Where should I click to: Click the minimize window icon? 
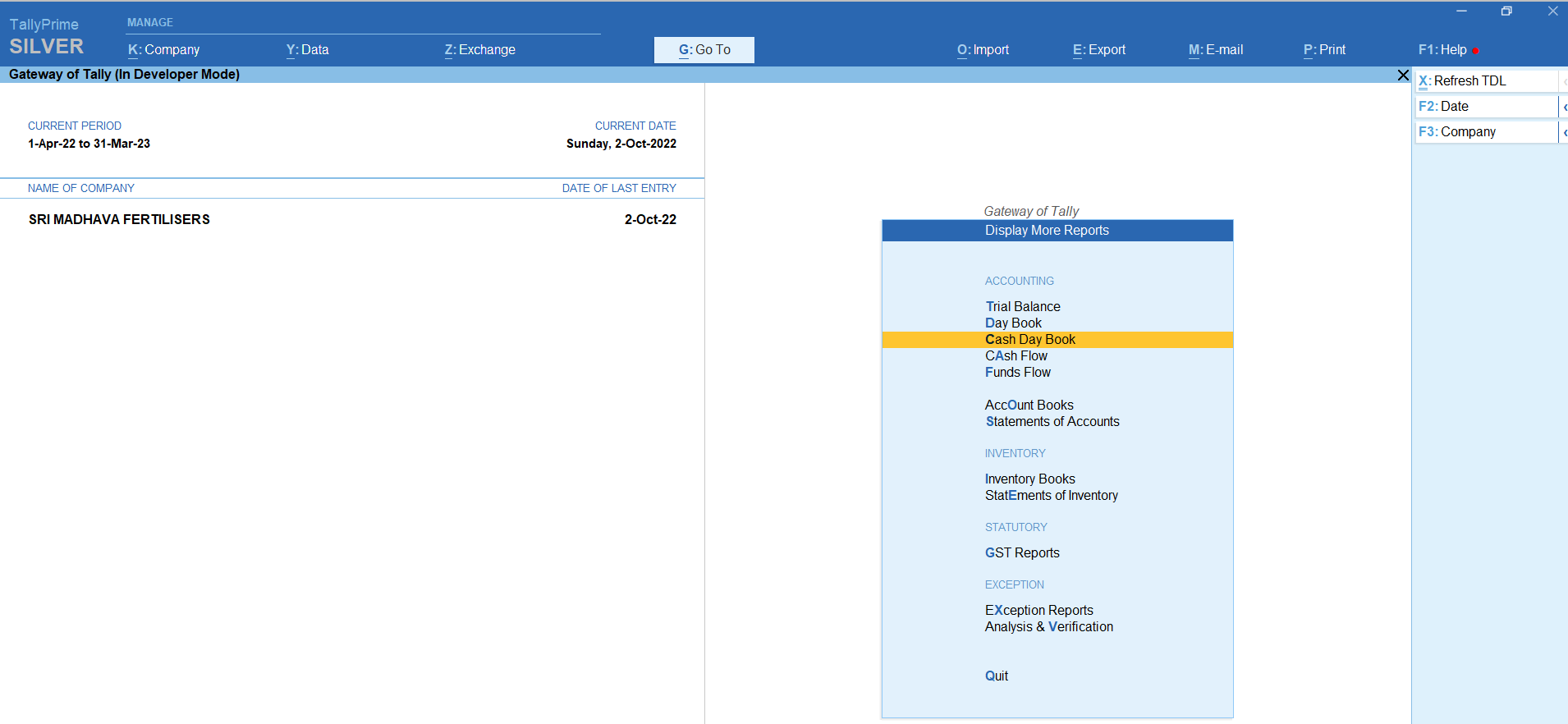(x=1461, y=11)
